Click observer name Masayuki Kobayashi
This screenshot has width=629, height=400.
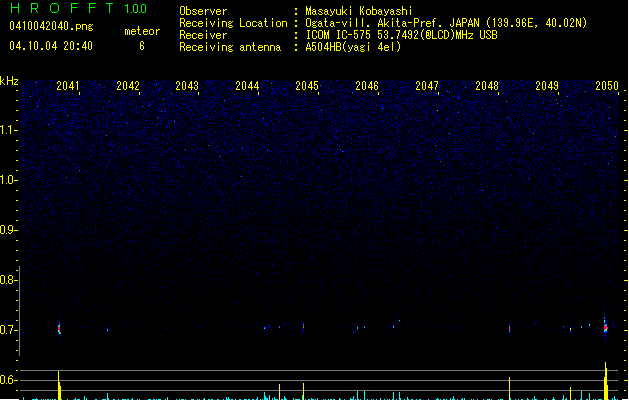pos(358,11)
